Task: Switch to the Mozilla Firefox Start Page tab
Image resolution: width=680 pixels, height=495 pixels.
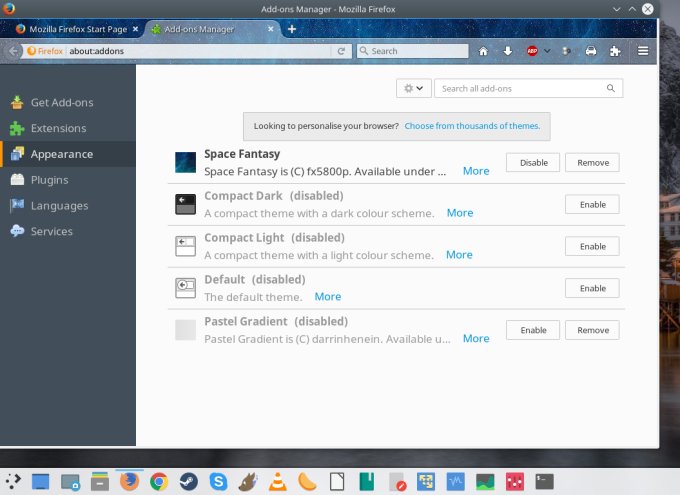Action: click(x=75, y=29)
